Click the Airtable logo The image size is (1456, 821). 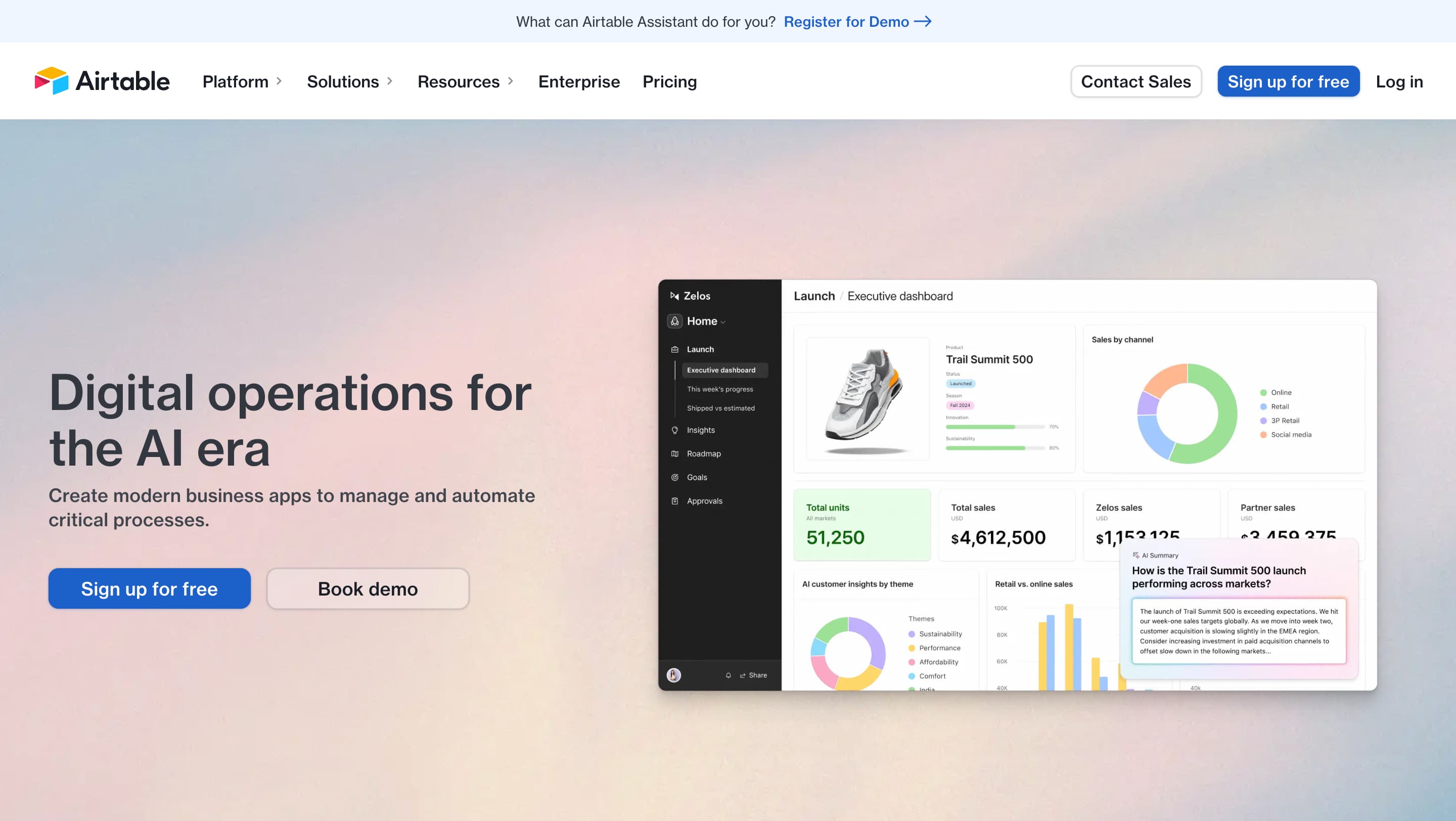click(x=102, y=81)
